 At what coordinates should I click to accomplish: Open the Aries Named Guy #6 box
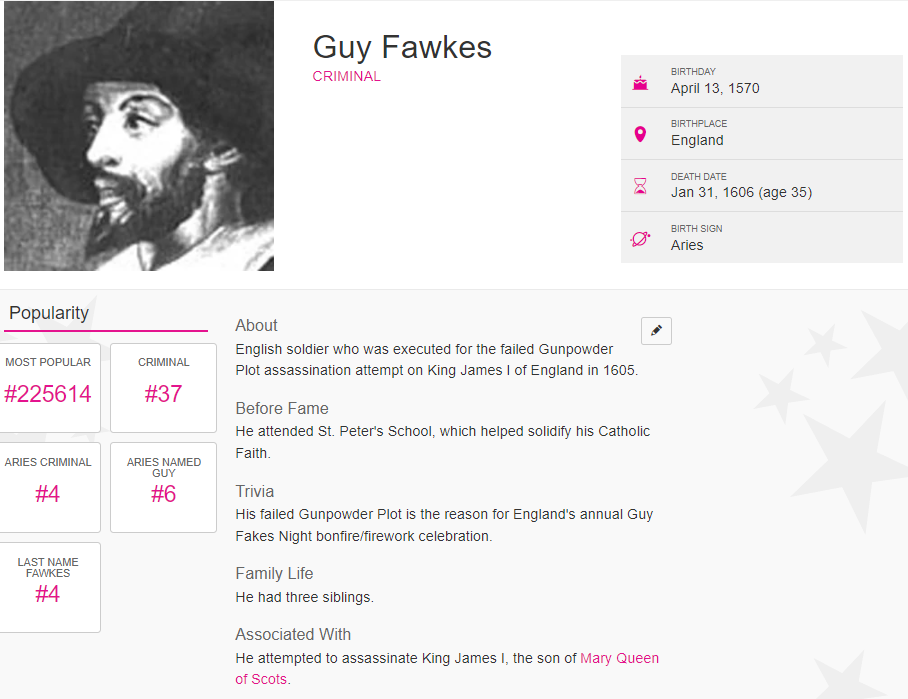(x=163, y=487)
